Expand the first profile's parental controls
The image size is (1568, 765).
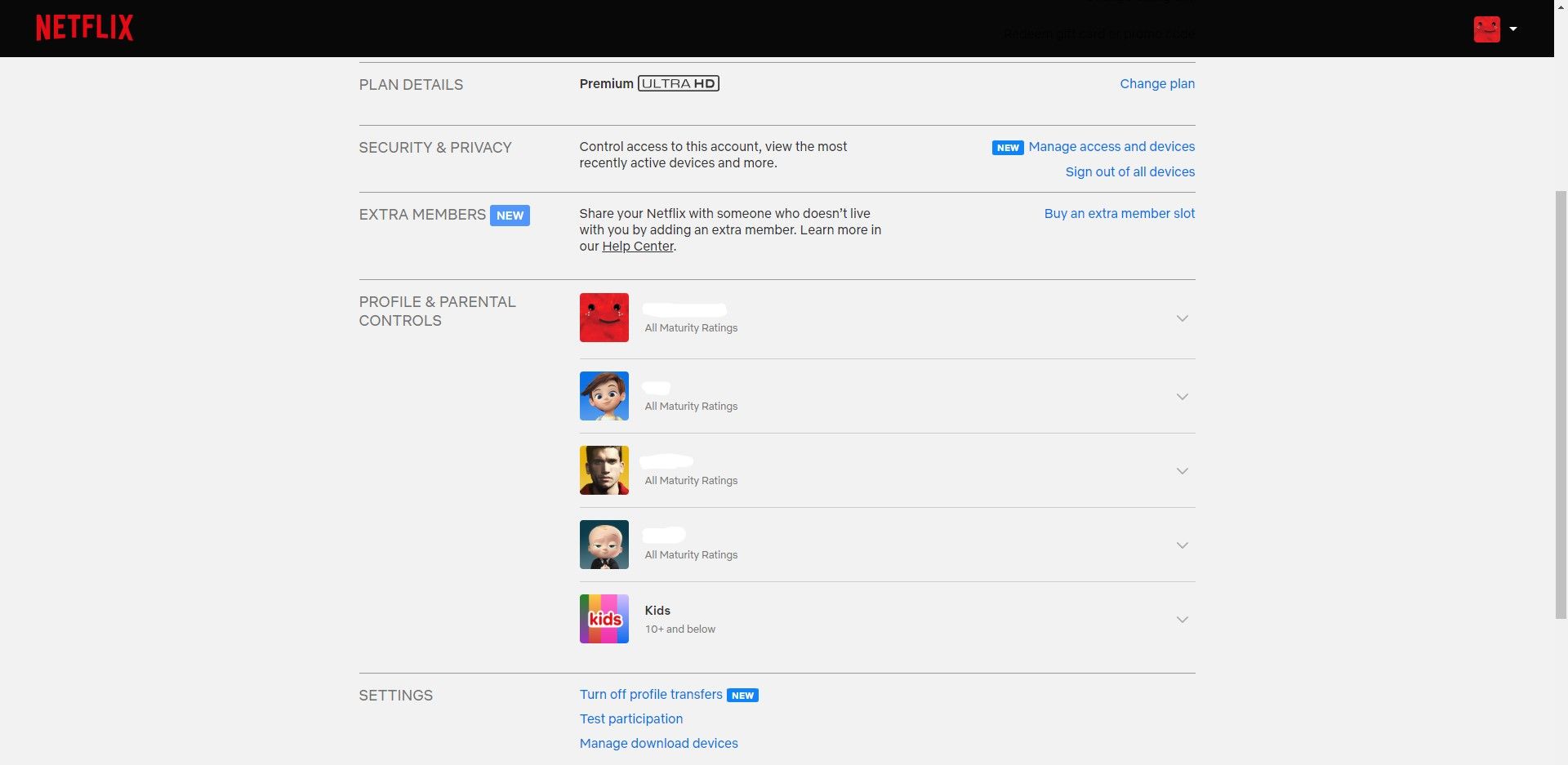coord(1183,318)
